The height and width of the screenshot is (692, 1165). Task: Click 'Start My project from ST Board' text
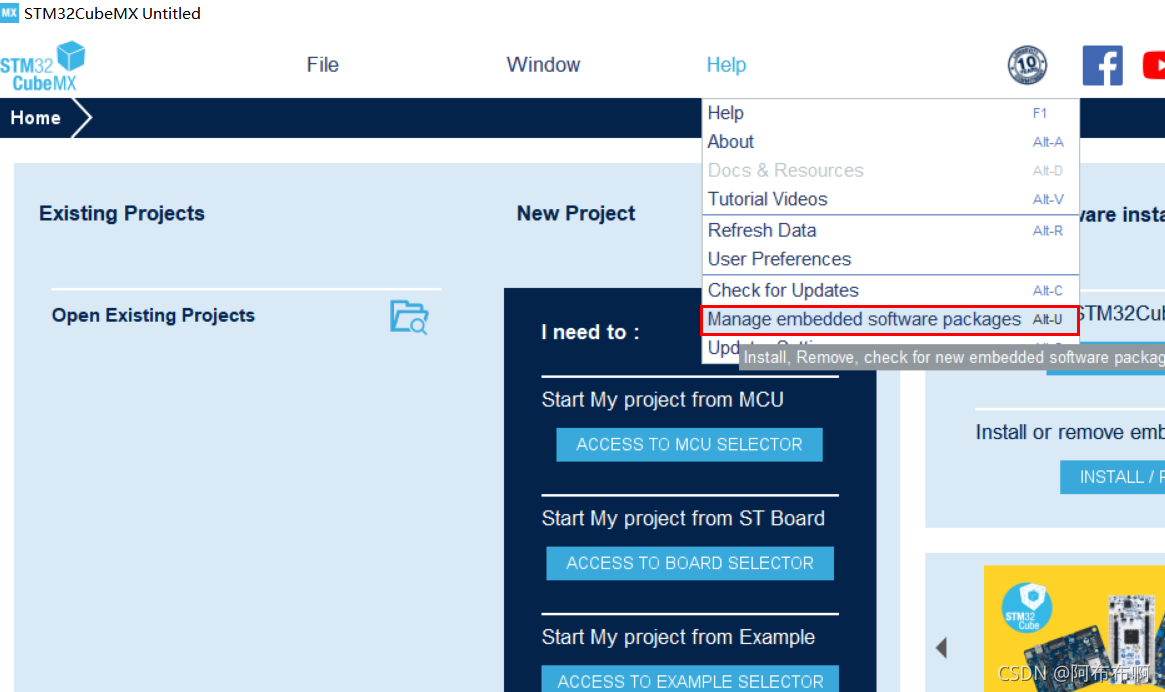683,518
